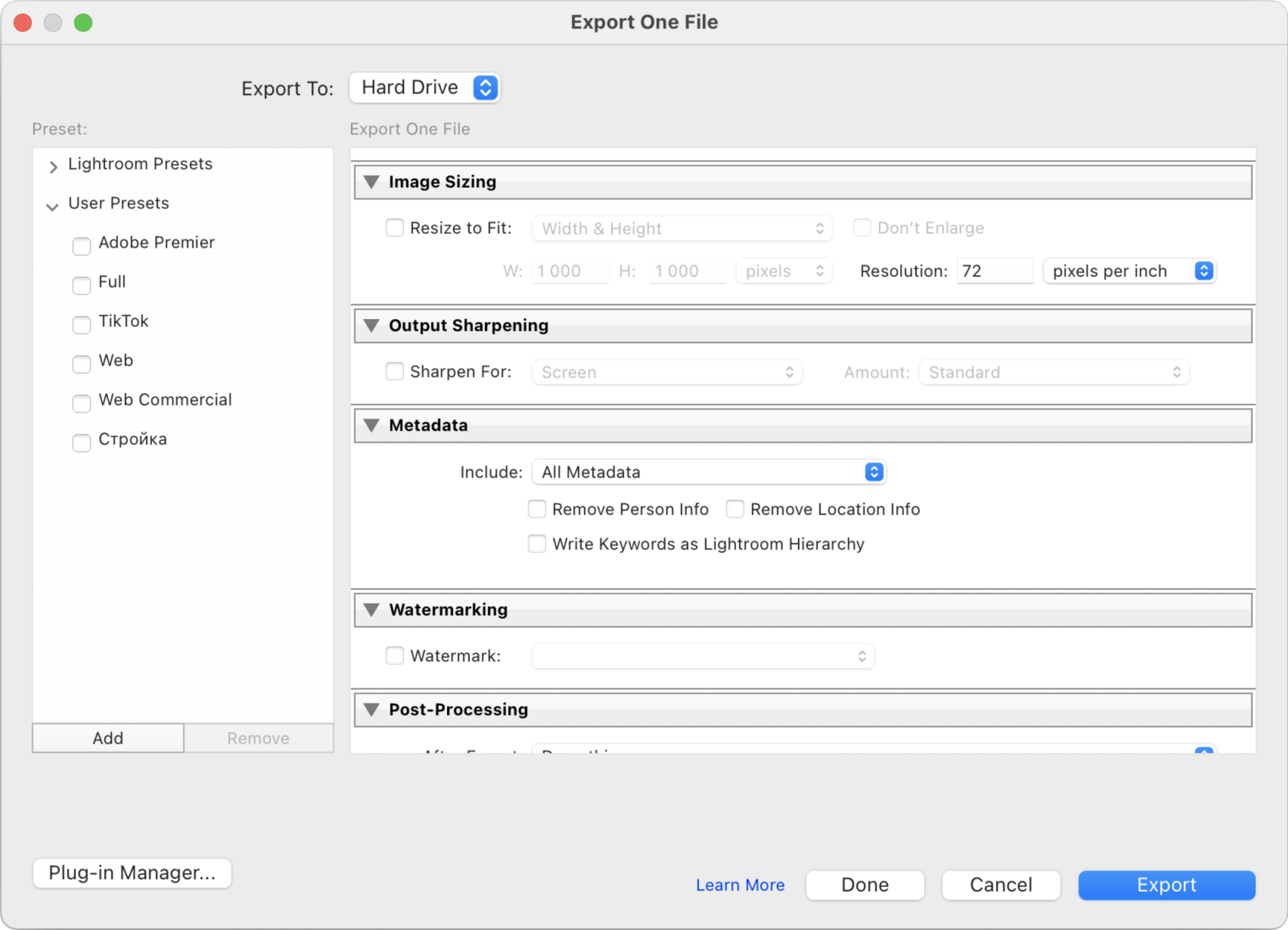Expand the Lightroom Presets folder
Screen dimensions: 1288x930
pyautogui.click(x=53, y=166)
